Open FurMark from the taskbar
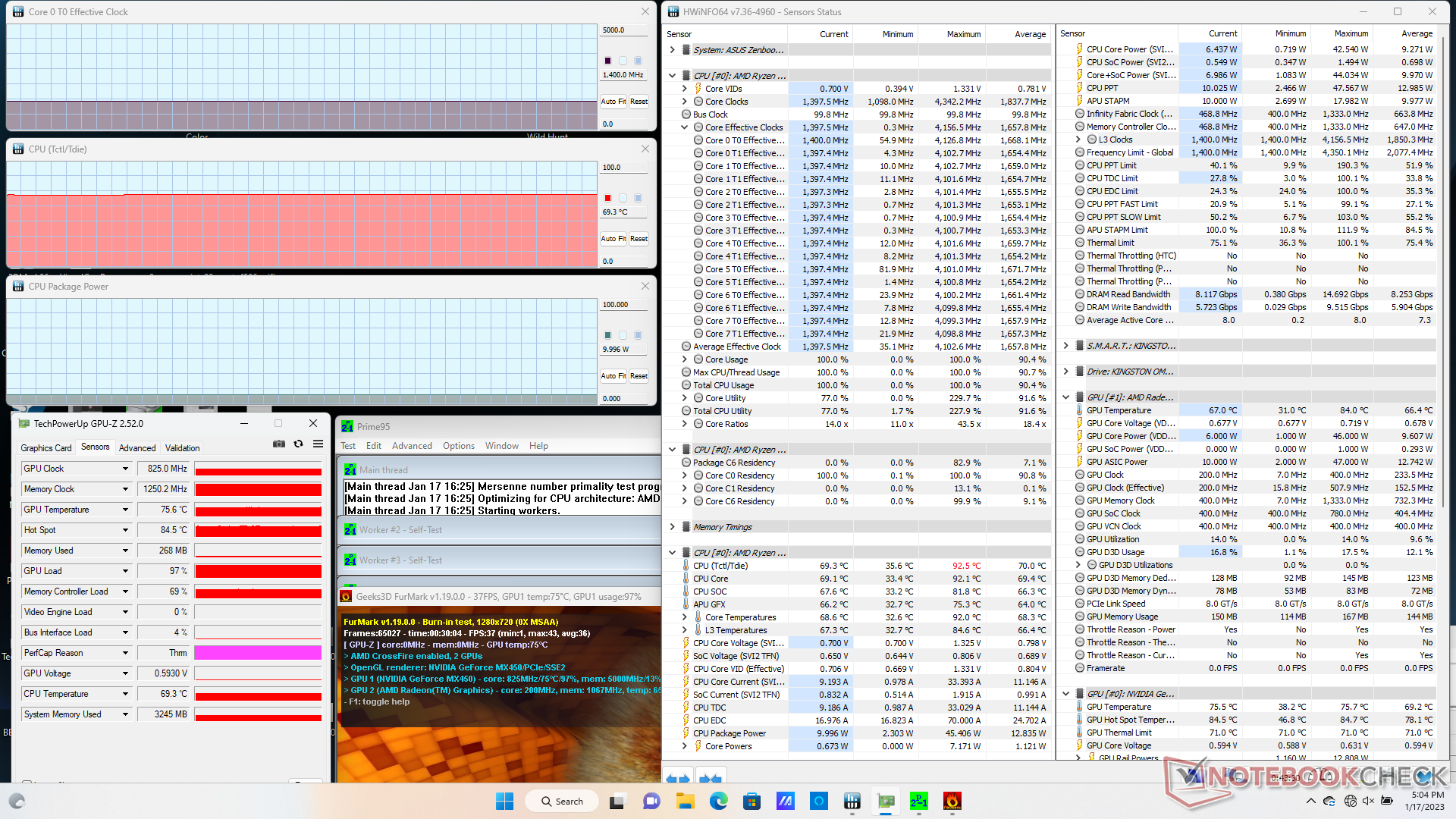 [952, 801]
